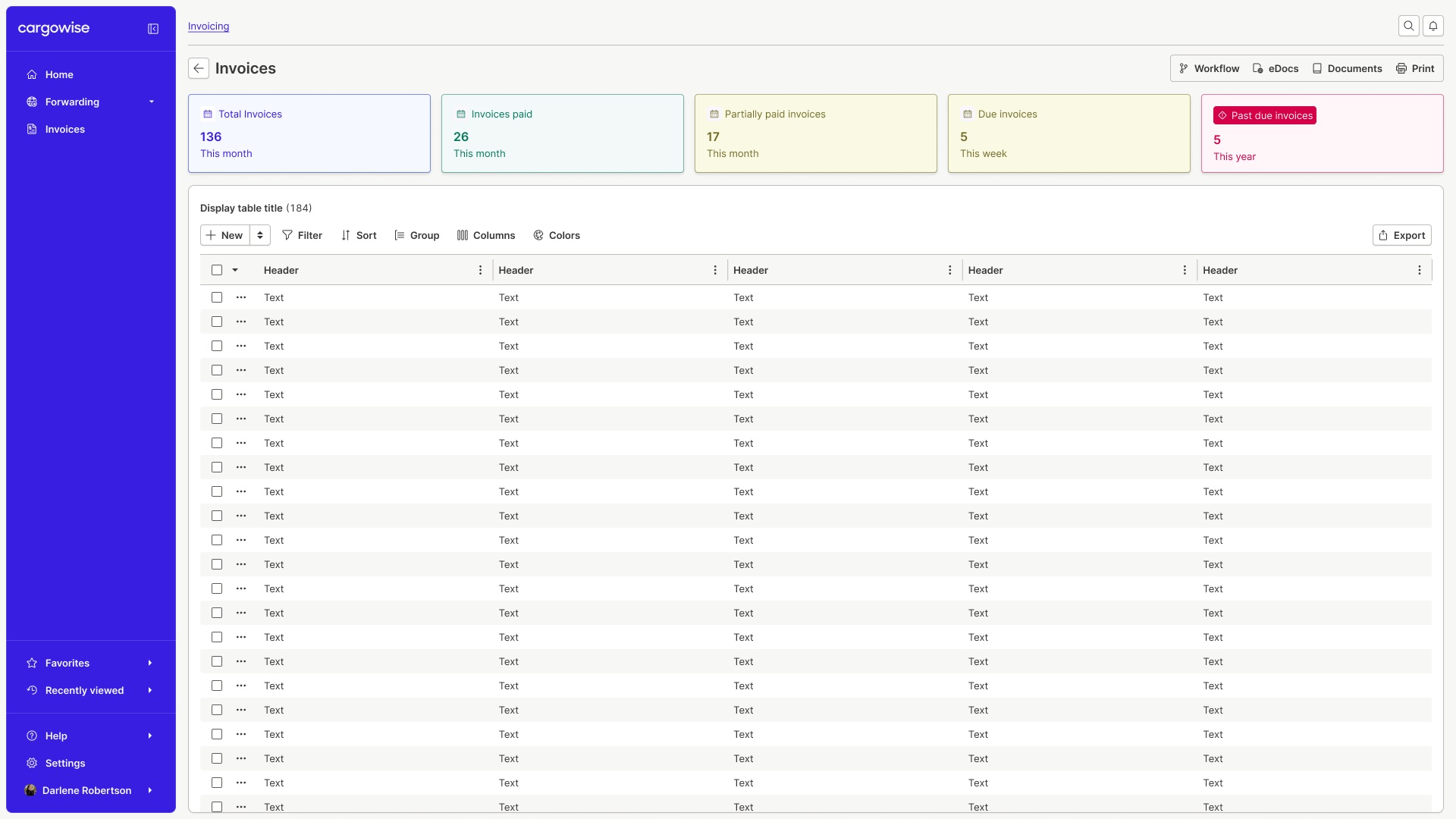Click Darlene Robertson's avatar
1456x819 pixels.
(30, 790)
